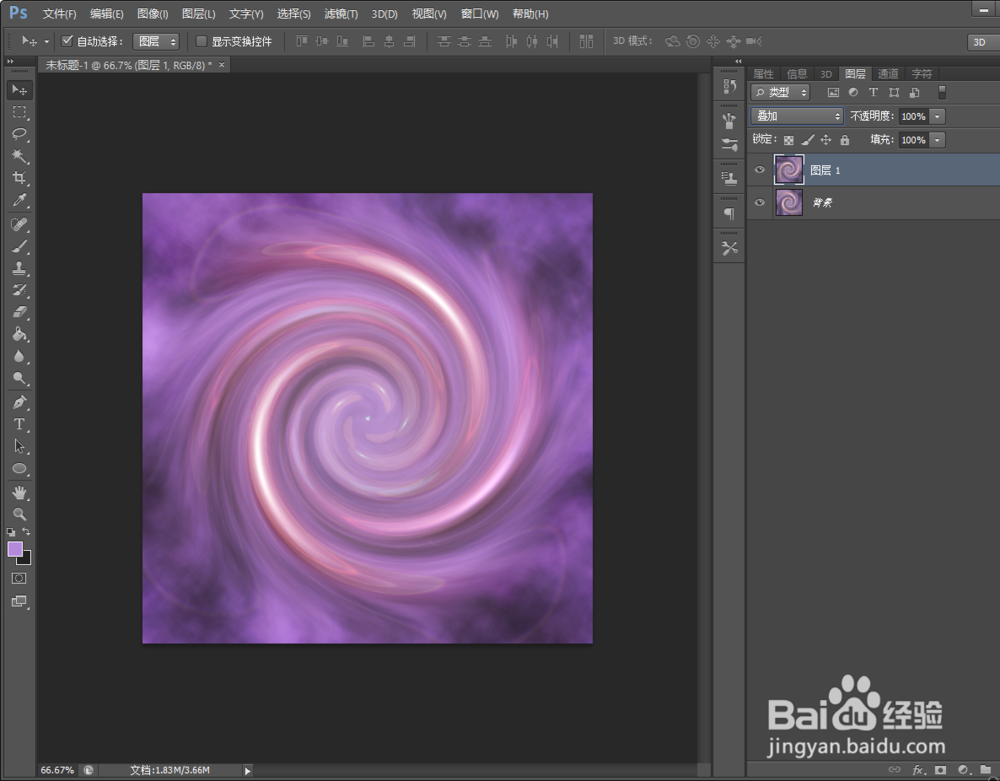Create new adjustment layer
Image resolution: width=1000 pixels, height=781 pixels.
(x=963, y=770)
